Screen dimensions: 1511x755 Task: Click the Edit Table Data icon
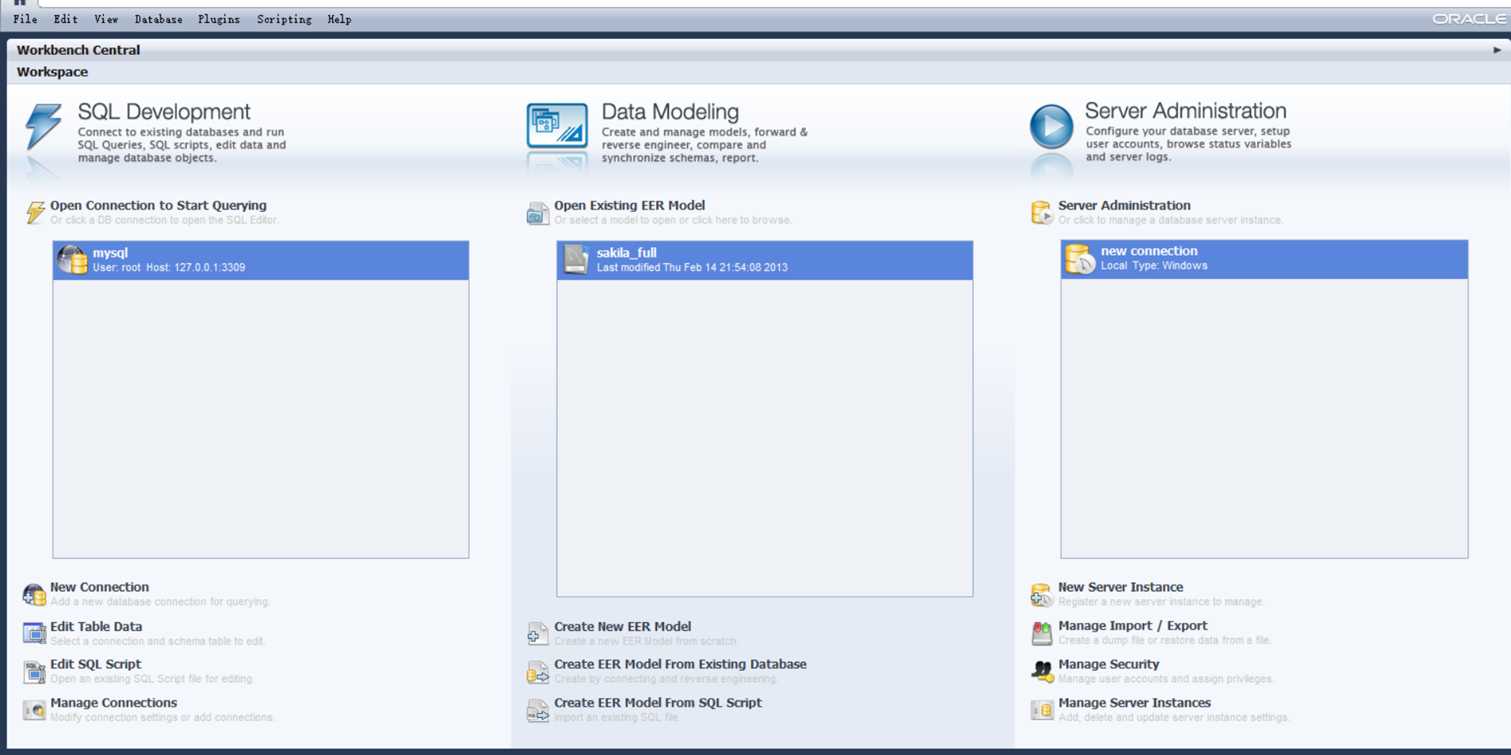point(34,633)
